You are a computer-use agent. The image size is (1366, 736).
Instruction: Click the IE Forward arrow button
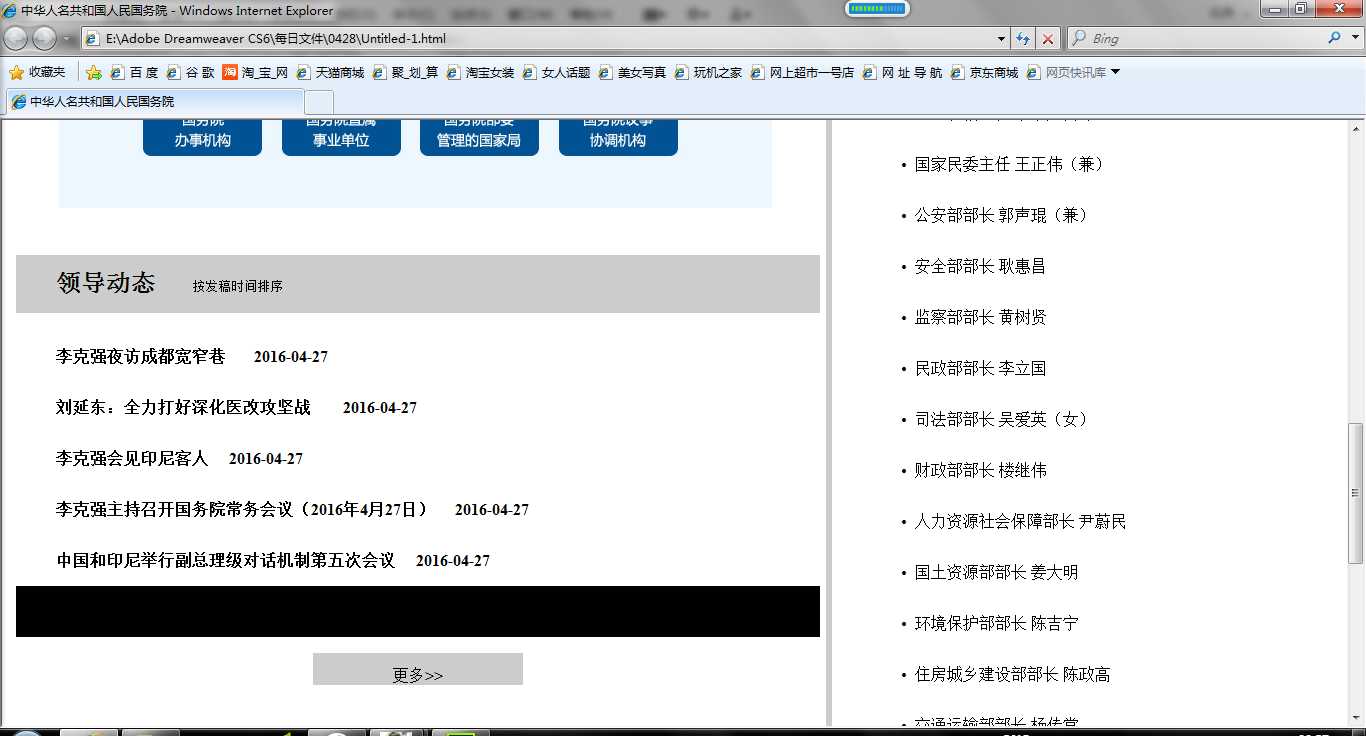(44, 39)
